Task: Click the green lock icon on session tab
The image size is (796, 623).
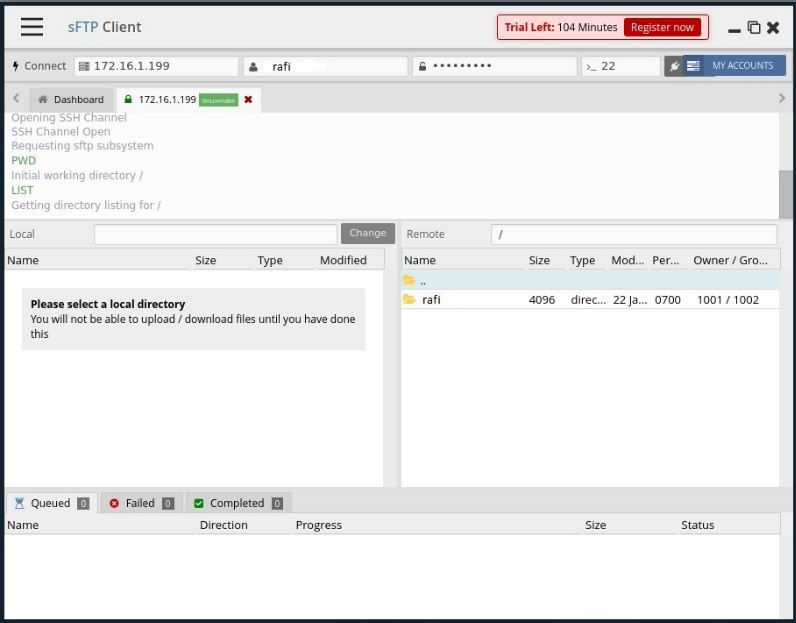Action: click(x=128, y=99)
